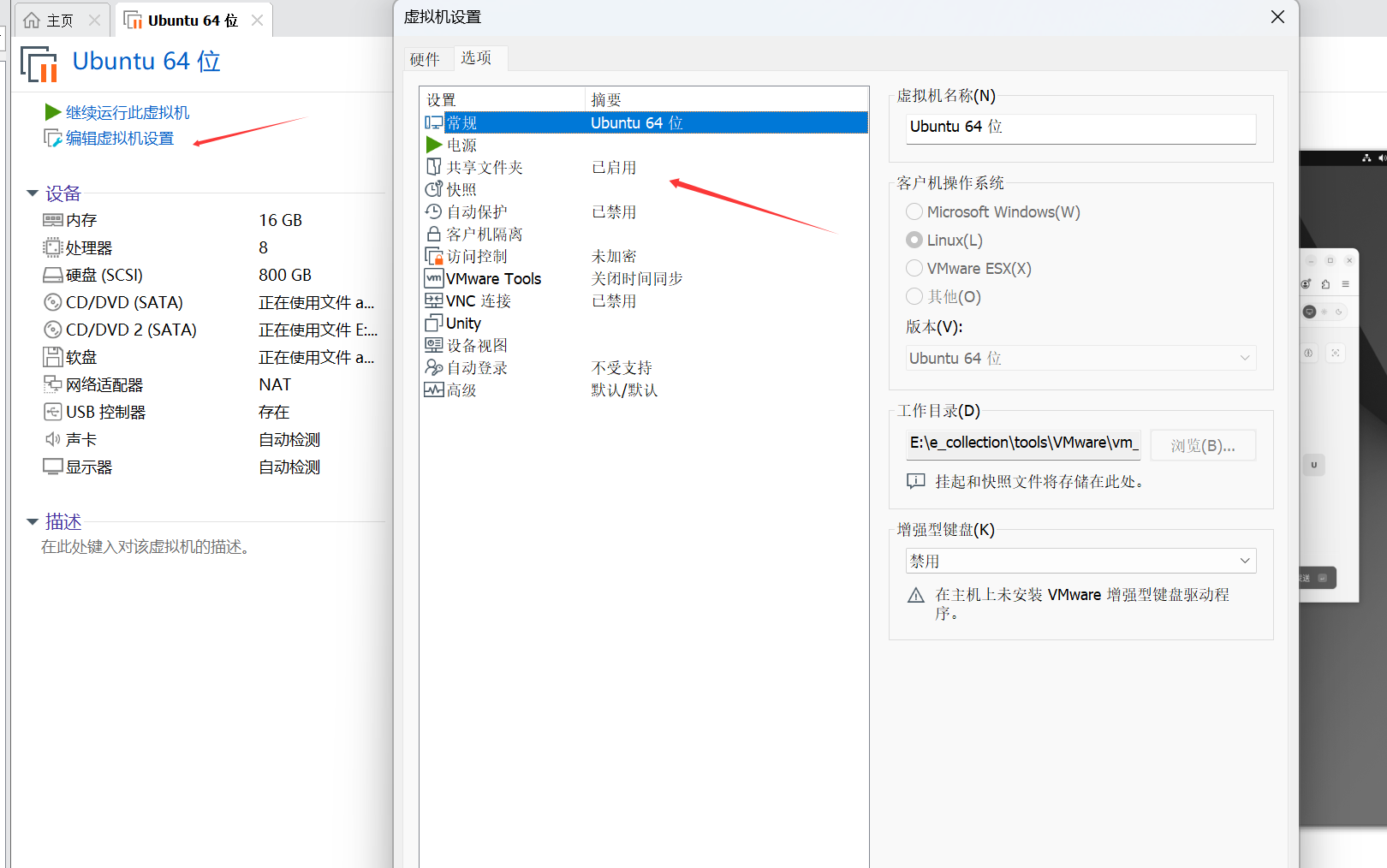The width and height of the screenshot is (1387, 868).
Task: Click the 硬盘 (SCSI) hard disk icon
Action: [x=53, y=276]
